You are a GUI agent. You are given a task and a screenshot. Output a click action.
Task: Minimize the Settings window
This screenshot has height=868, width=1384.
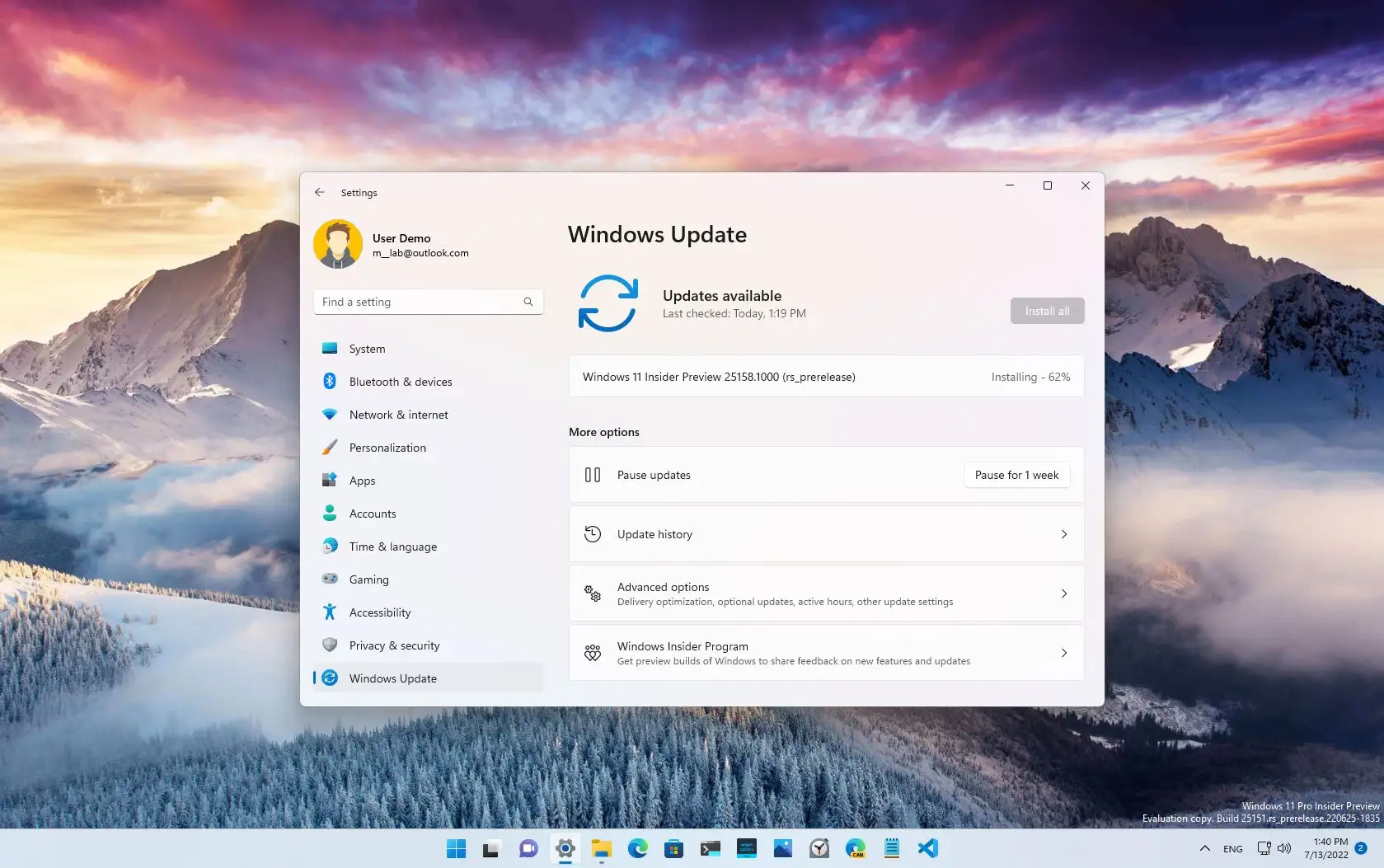point(1009,185)
